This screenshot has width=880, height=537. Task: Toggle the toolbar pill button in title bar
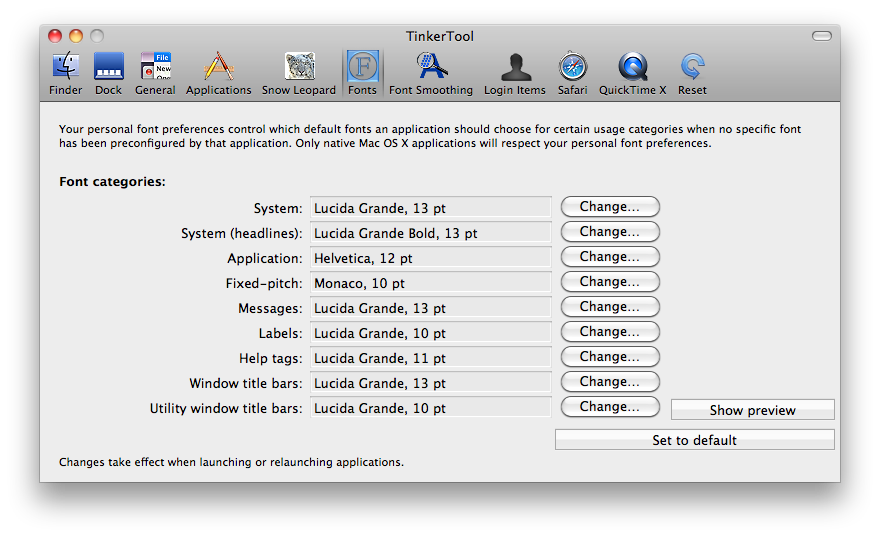(822, 36)
